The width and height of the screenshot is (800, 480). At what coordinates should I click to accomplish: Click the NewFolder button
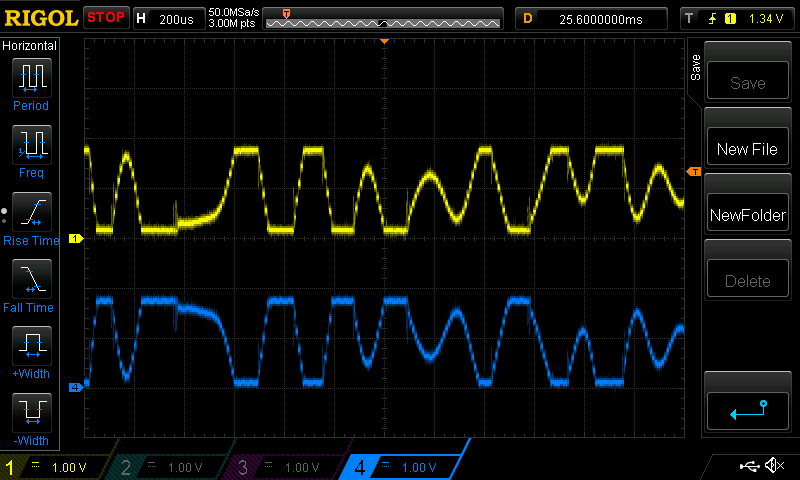[x=747, y=212]
